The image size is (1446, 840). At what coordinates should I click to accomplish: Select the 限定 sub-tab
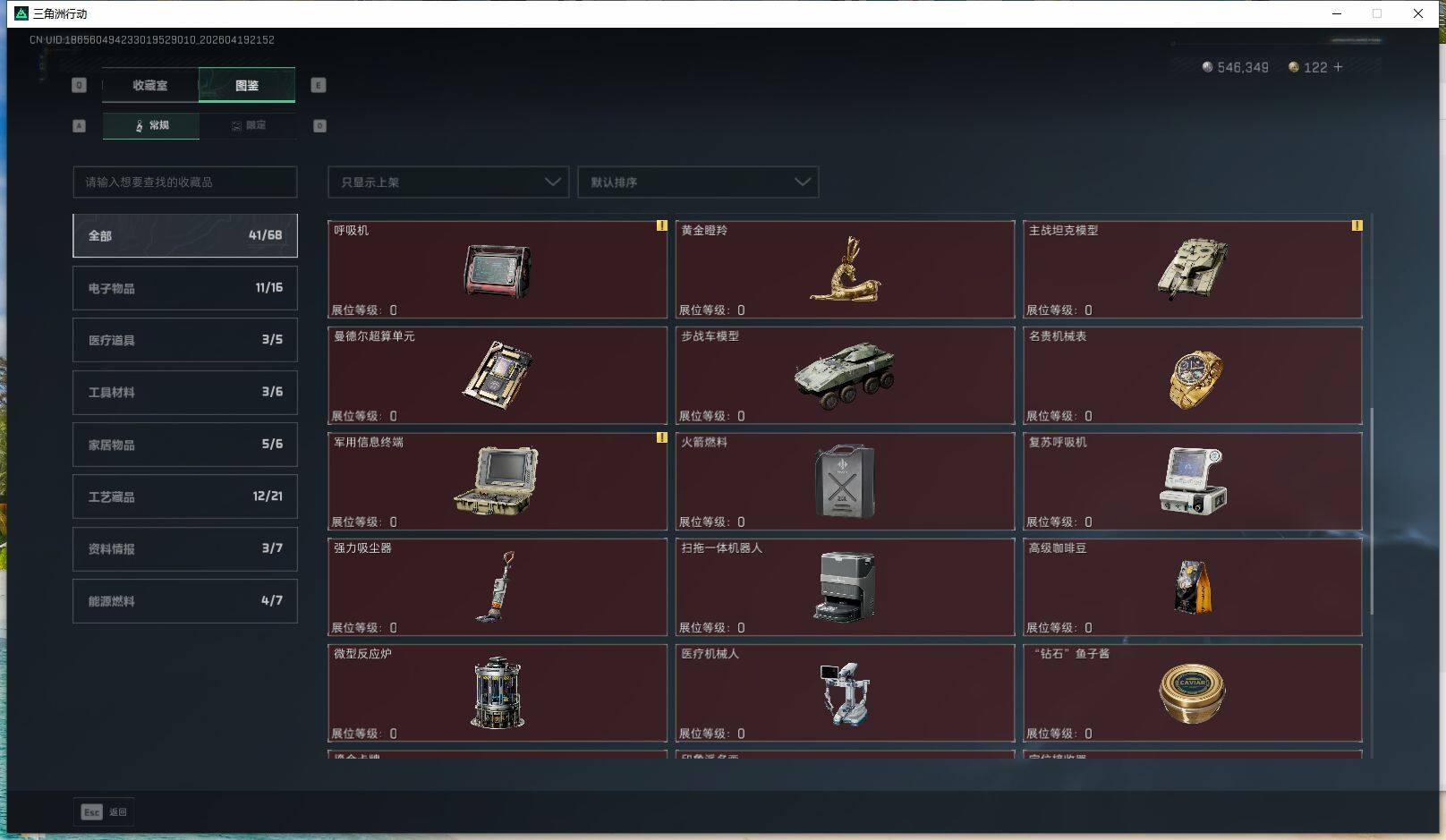(x=248, y=125)
